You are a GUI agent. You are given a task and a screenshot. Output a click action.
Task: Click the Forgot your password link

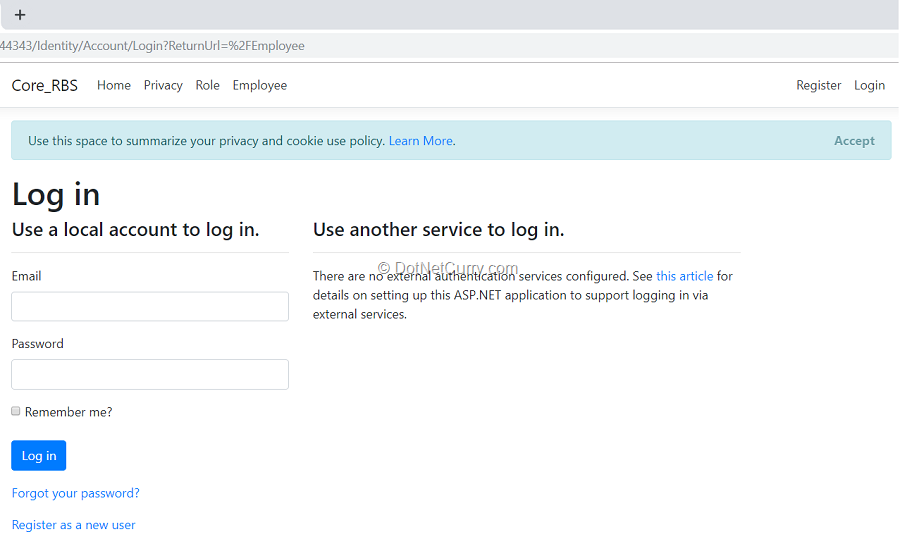[75, 493]
